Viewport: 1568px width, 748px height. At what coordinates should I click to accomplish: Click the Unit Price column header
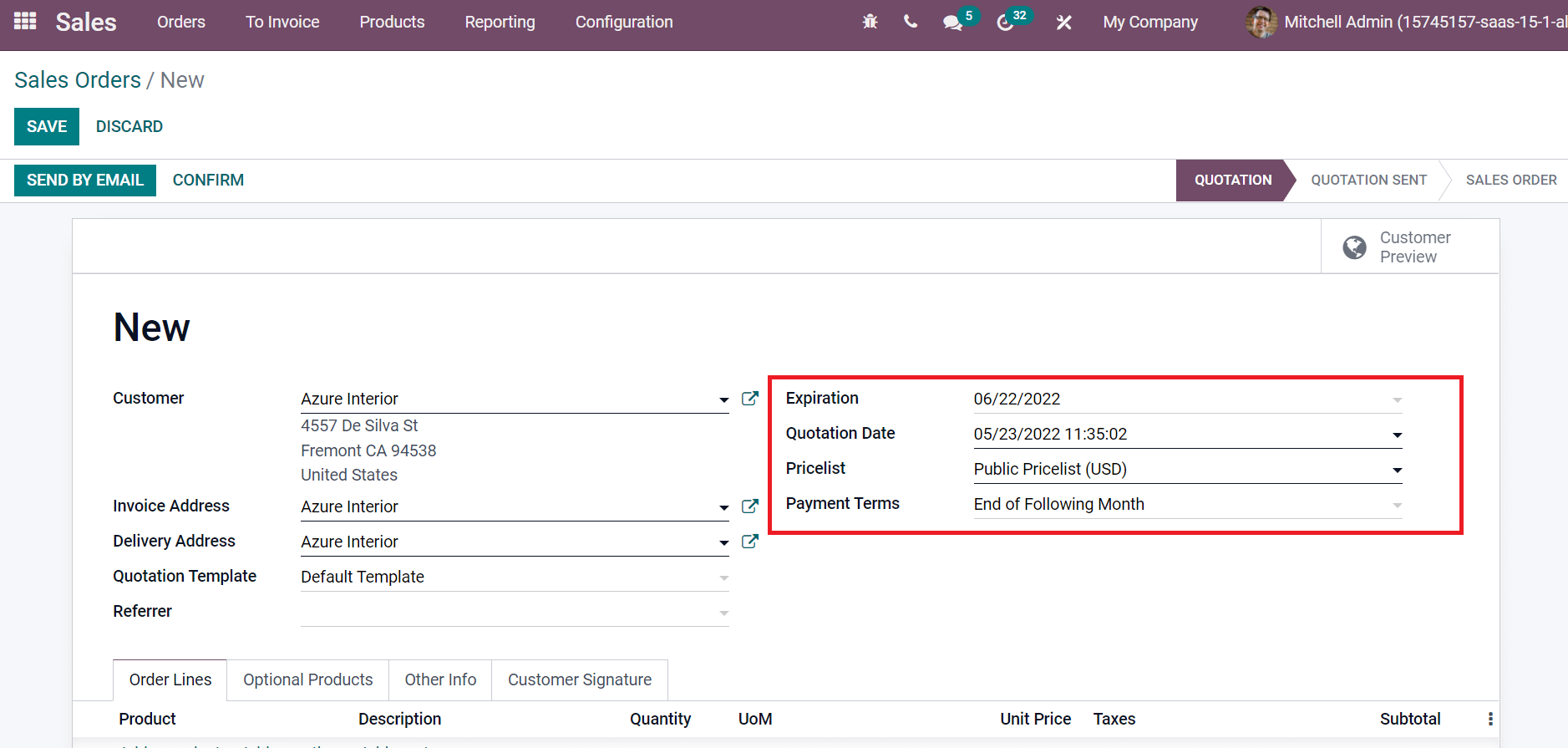coord(1035,719)
